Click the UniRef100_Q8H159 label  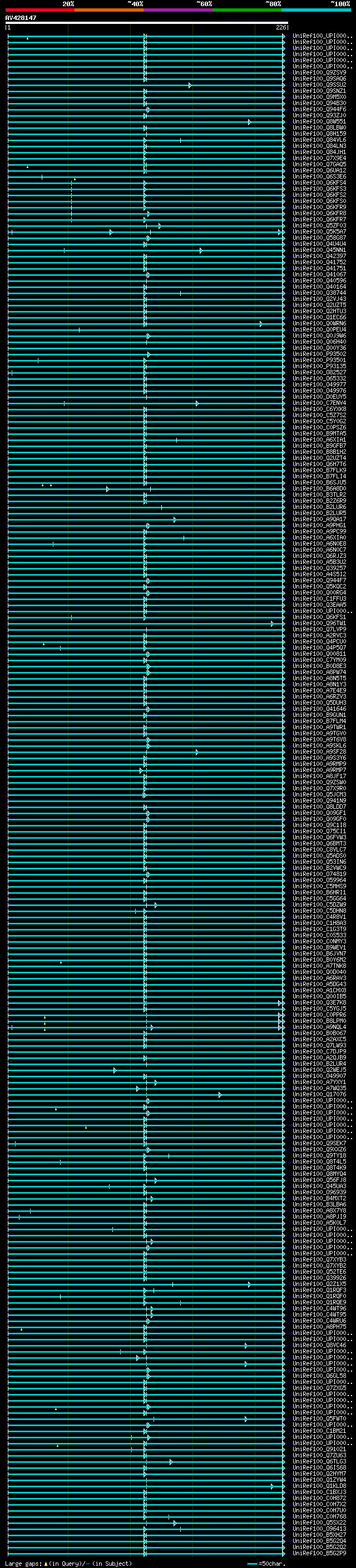319,134
